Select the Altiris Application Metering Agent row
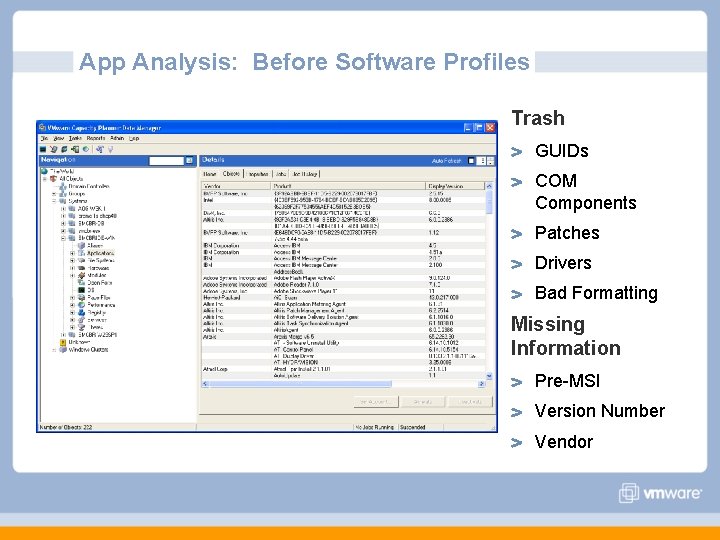 (x=343, y=304)
